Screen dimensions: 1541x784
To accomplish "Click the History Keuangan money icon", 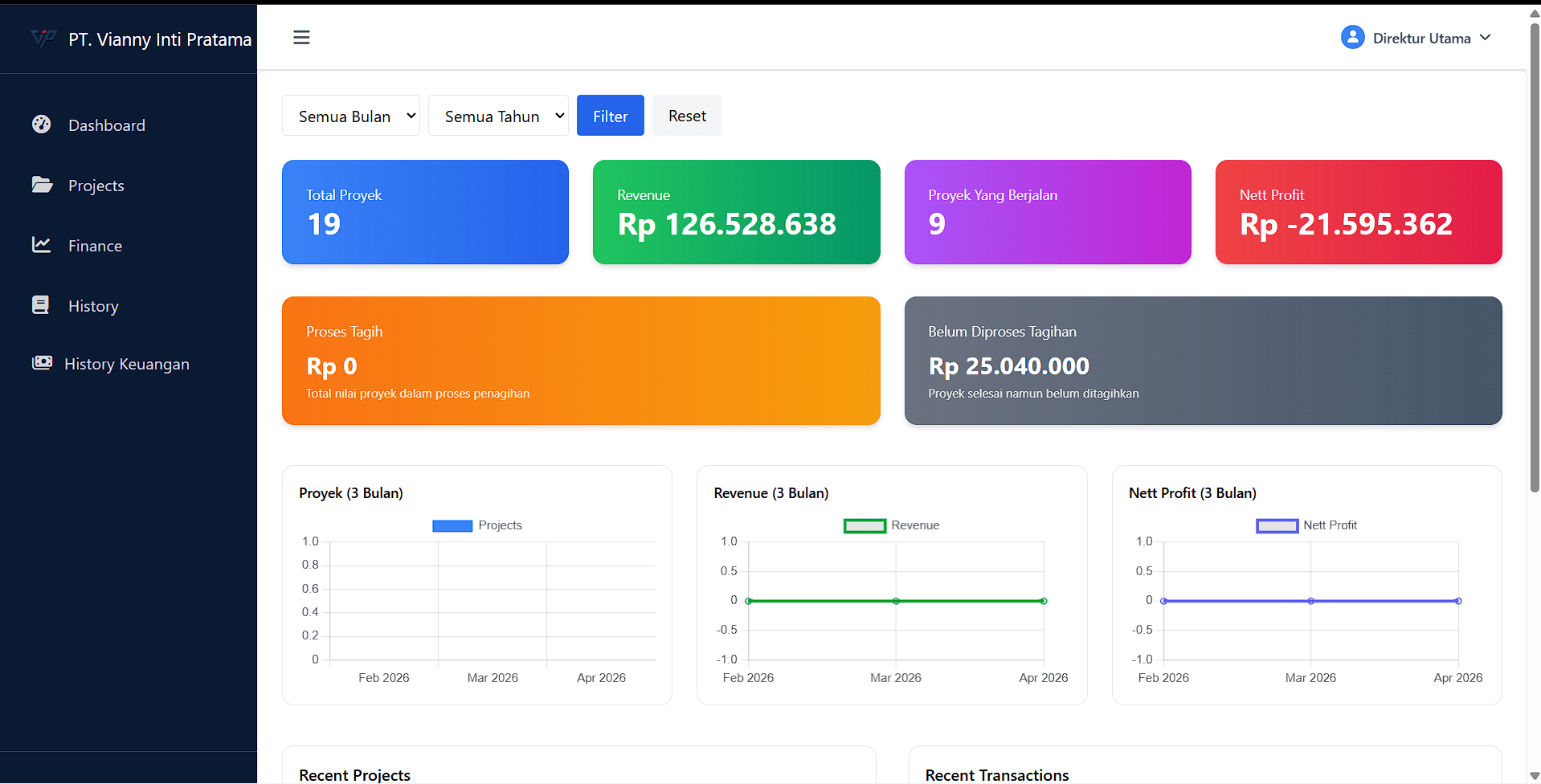I will 42,363.
